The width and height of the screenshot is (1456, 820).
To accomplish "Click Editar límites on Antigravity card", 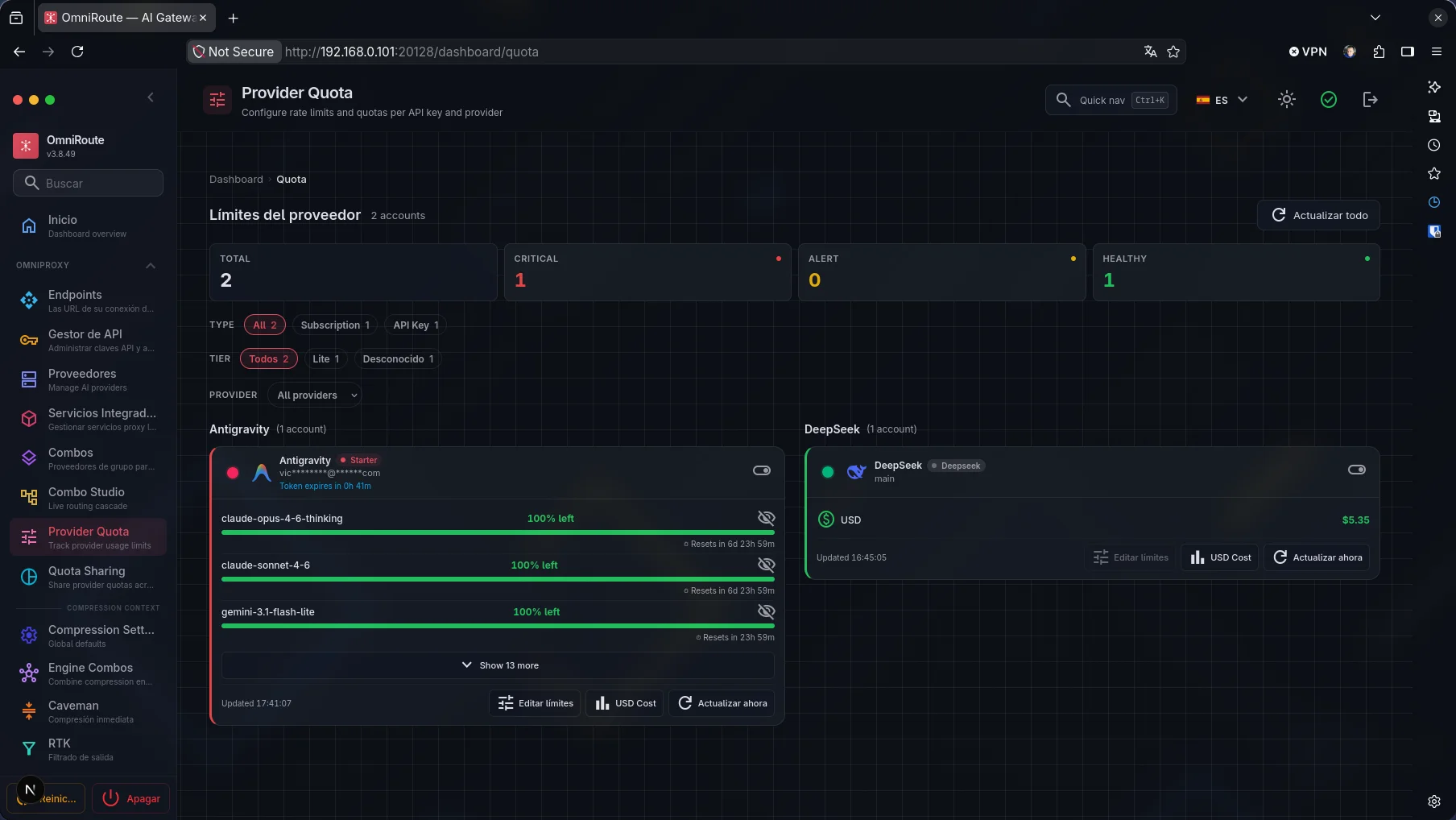I will pyautogui.click(x=535, y=703).
